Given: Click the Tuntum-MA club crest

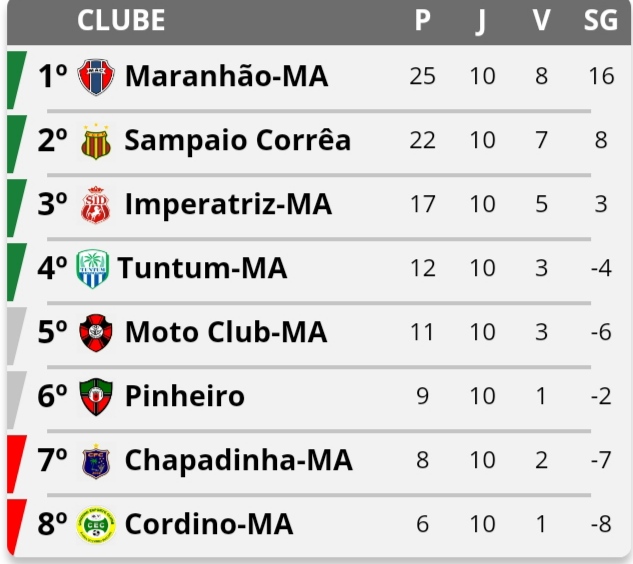Looking at the screenshot, I should (92, 268).
